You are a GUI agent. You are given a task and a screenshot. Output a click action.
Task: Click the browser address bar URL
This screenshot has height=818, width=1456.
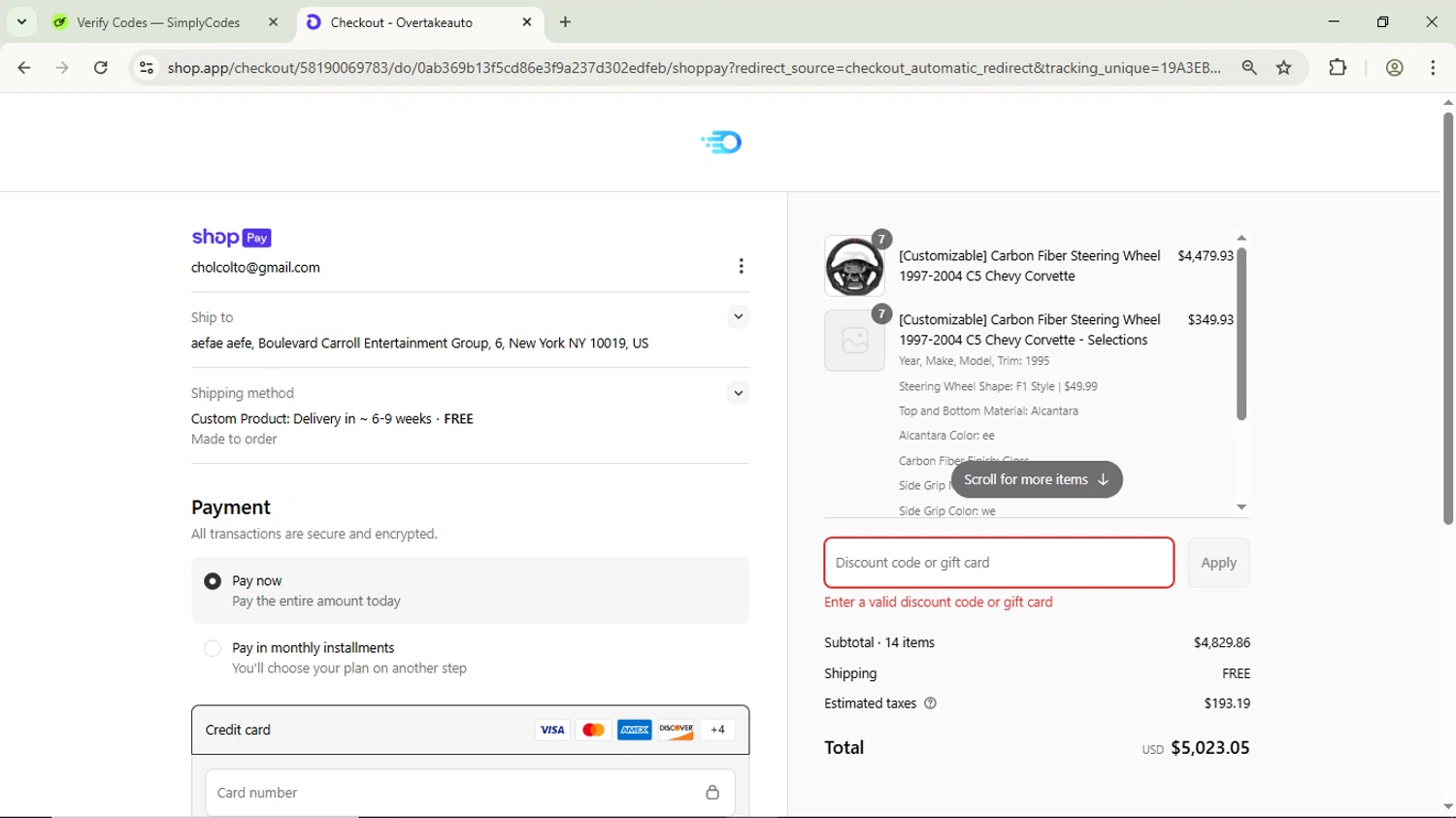pos(694,68)
